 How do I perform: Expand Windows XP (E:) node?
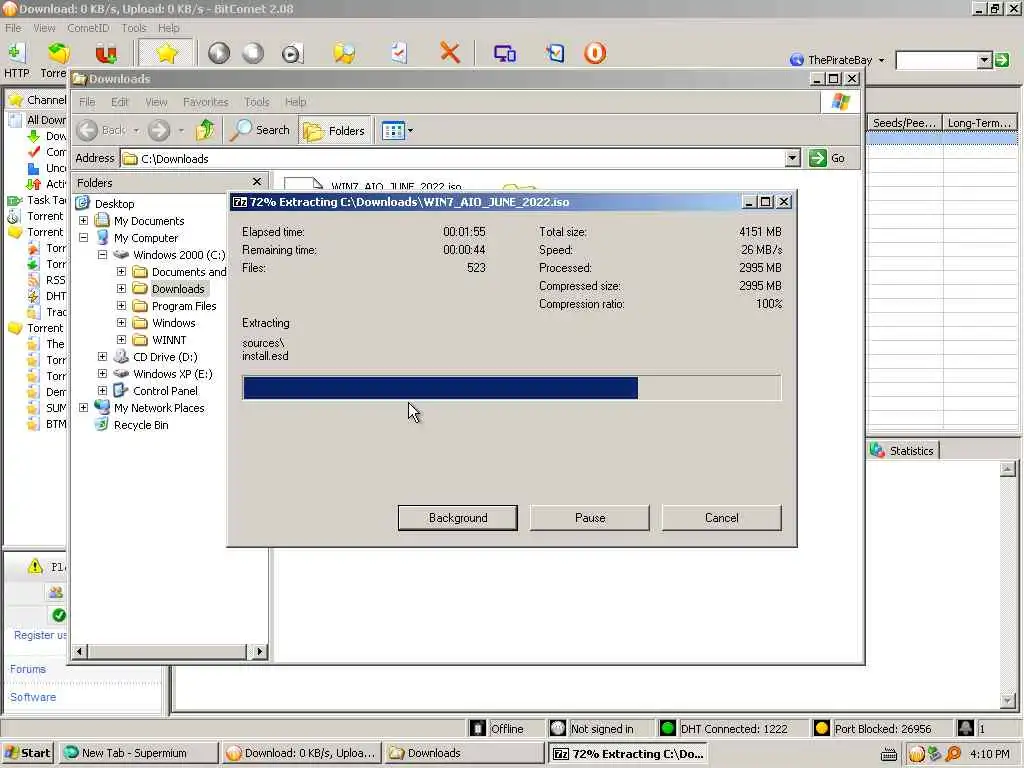103,374
